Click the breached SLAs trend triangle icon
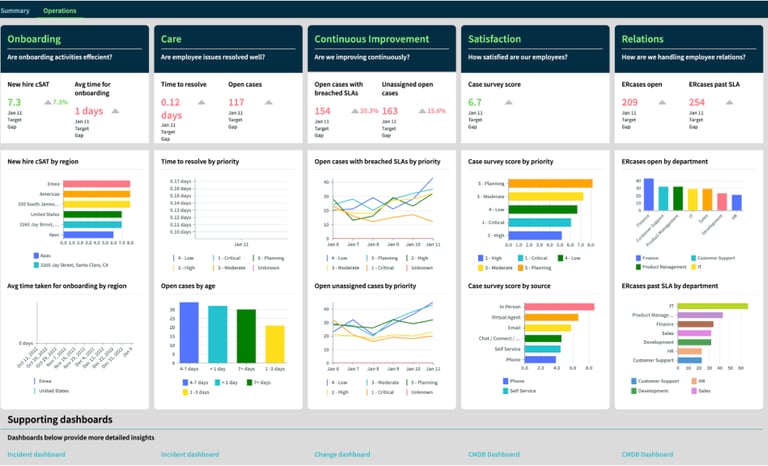This screenshot has height=466, width=768. [x=355, y=111]
